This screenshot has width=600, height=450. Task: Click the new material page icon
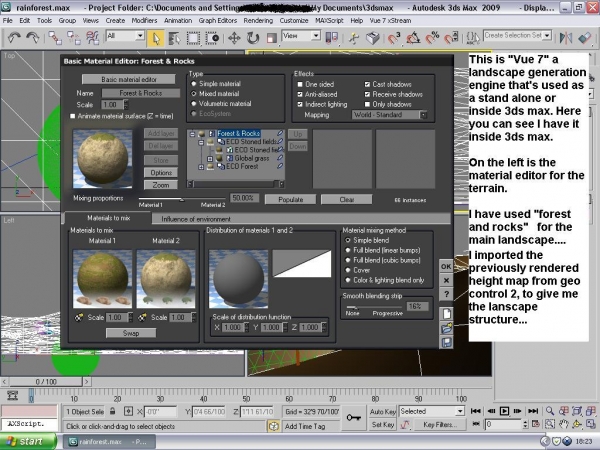pyautogui.click(x=446, y=314)
